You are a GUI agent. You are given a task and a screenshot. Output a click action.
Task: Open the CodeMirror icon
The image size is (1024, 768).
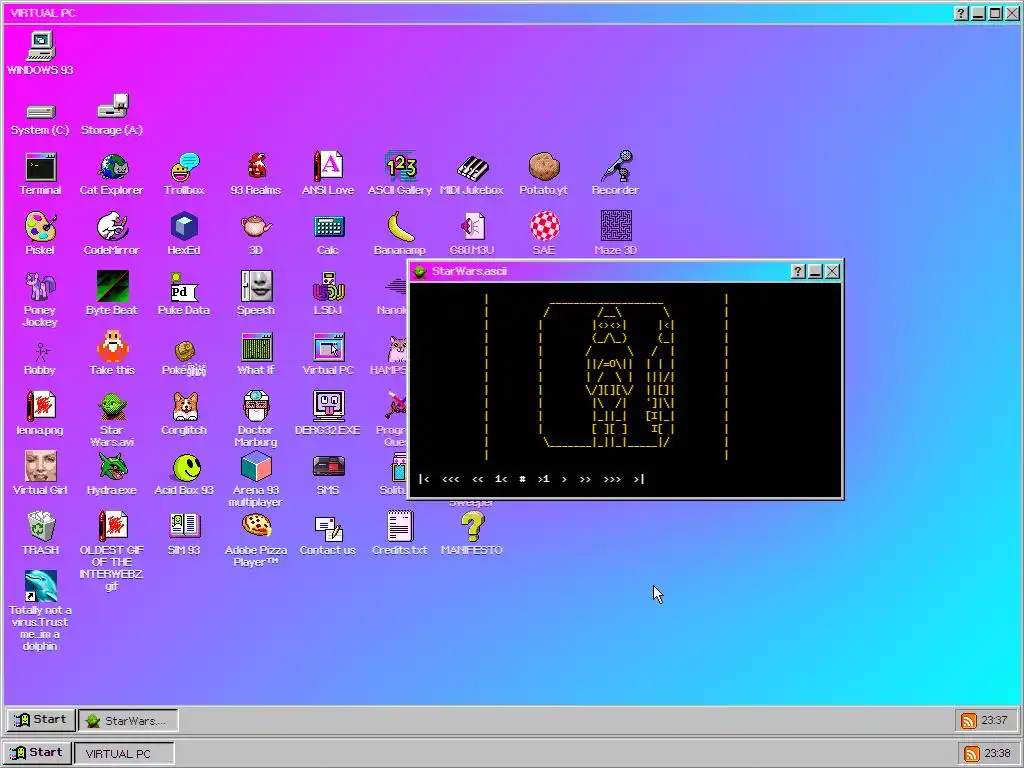[112, 227]
